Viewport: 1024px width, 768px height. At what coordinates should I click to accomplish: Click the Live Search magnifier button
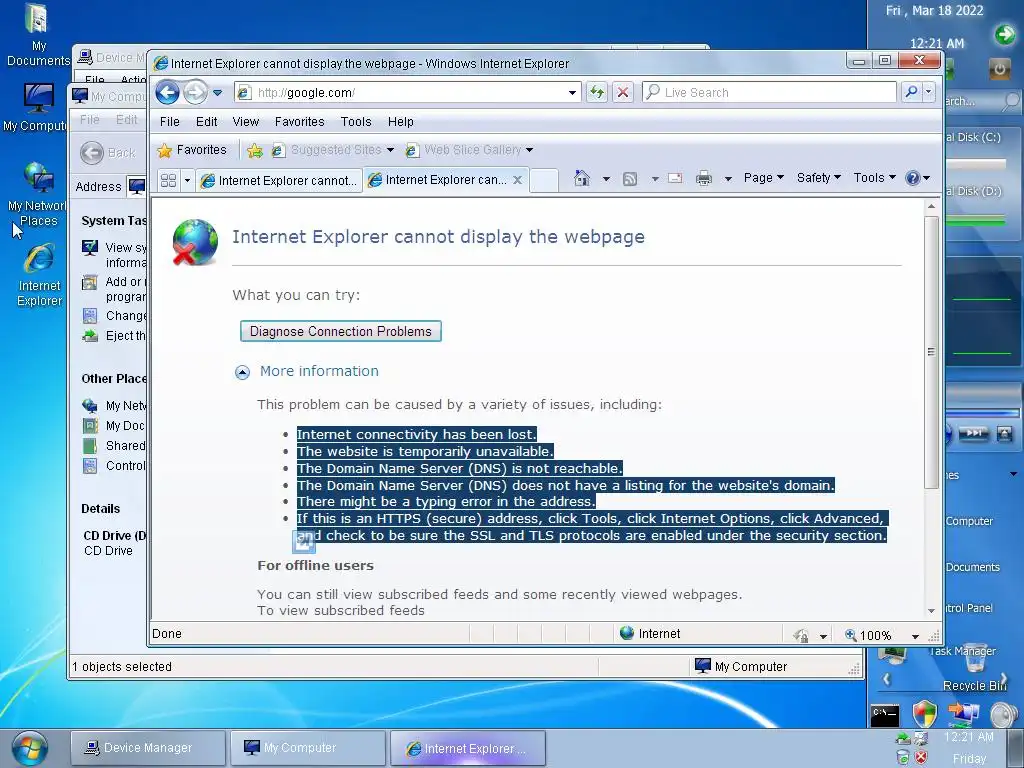point(912,92)
